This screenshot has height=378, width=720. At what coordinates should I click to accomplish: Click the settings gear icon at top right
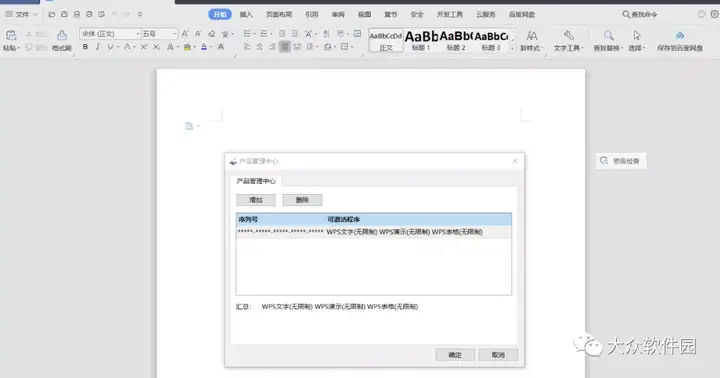714,14
